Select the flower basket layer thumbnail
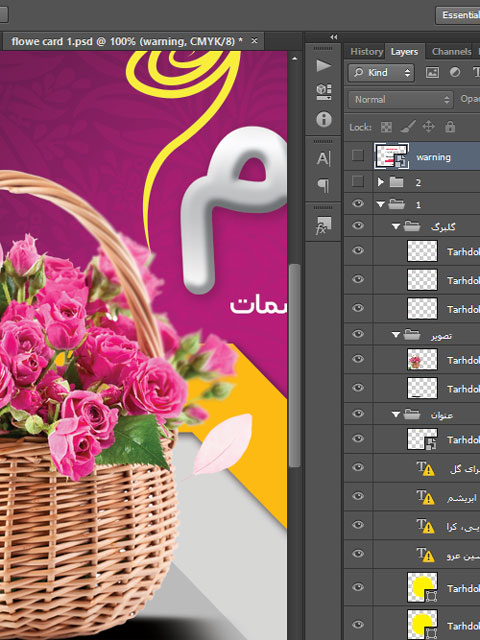Viewport: 480px width, 640px height. pos(422,360)
